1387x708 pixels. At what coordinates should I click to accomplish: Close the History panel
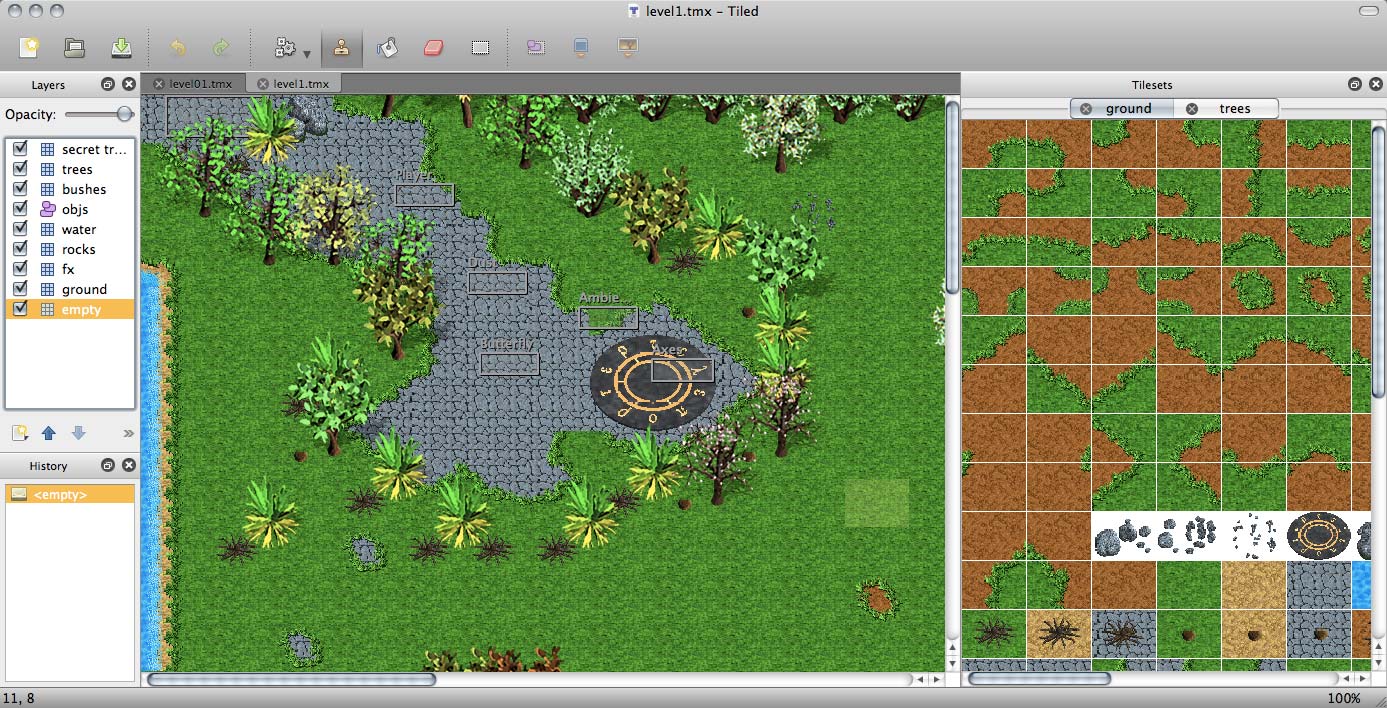pyautogui.click(x=128, y=465)
